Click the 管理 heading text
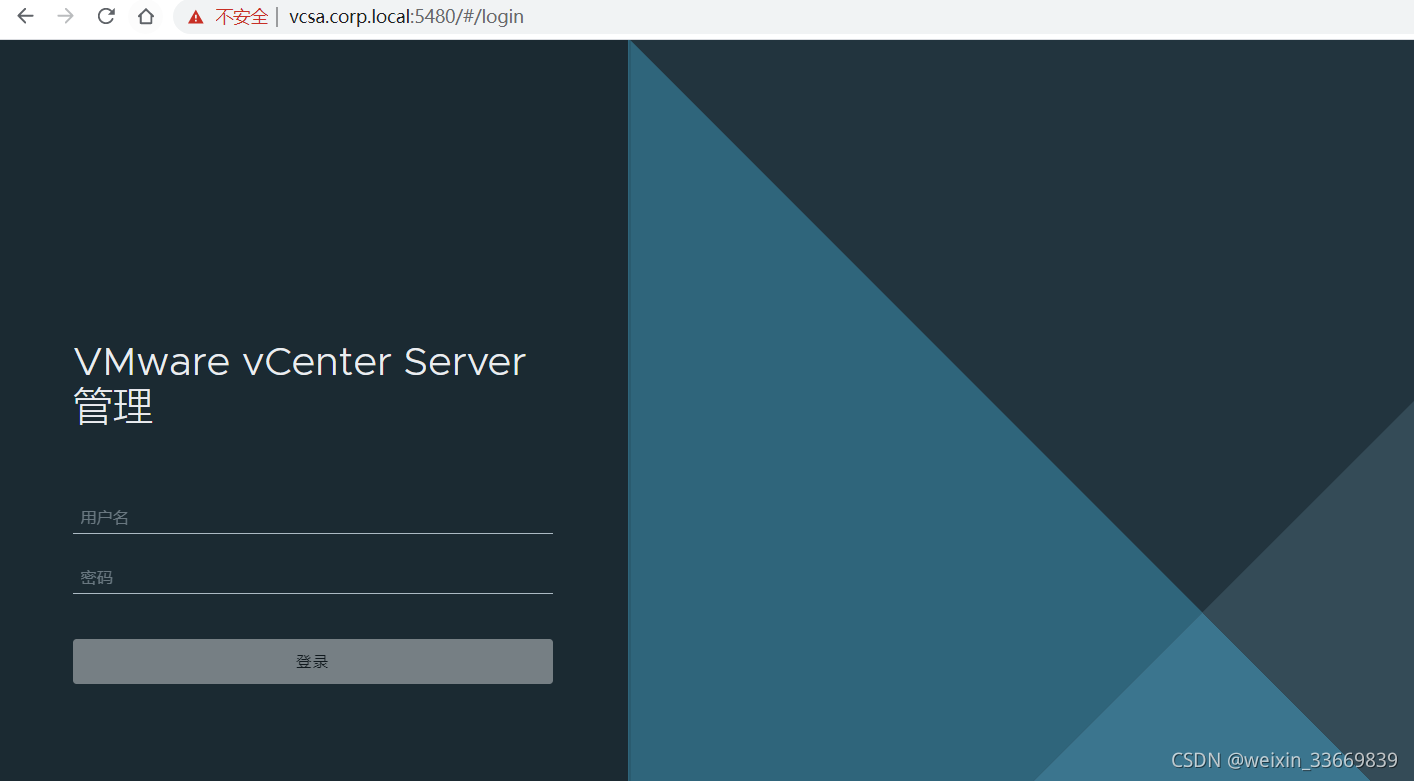This screenshot has width=1414, height=781. point(114,407)
